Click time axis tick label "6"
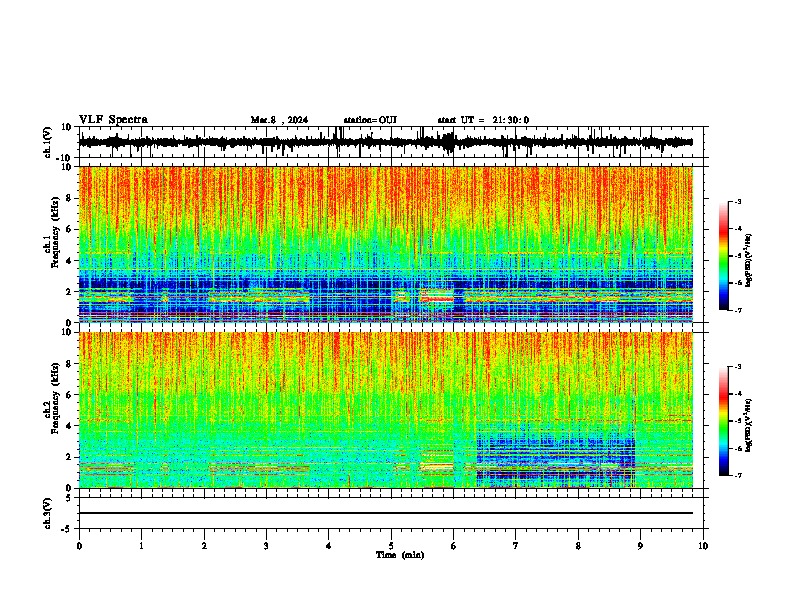Viewport: 792px width, 612px height. click(x=454, y=546)
